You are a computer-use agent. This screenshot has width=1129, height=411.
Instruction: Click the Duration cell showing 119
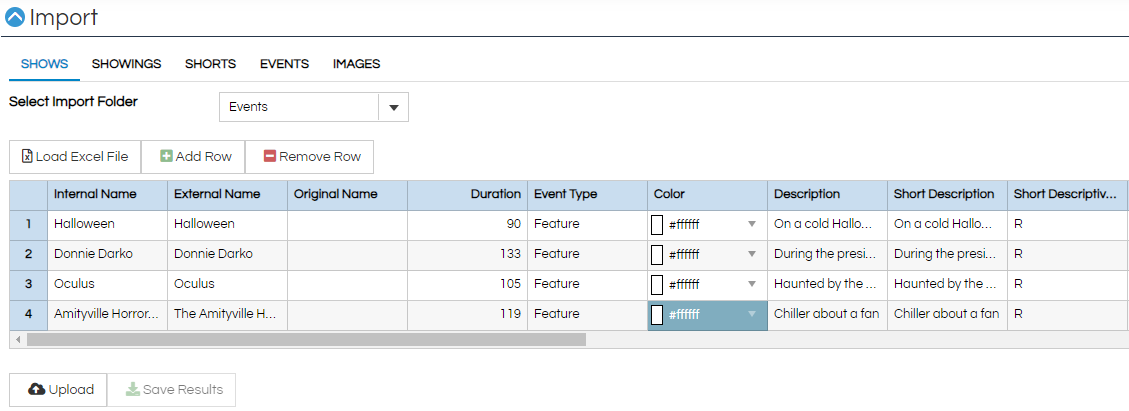[x=468, y=314]
